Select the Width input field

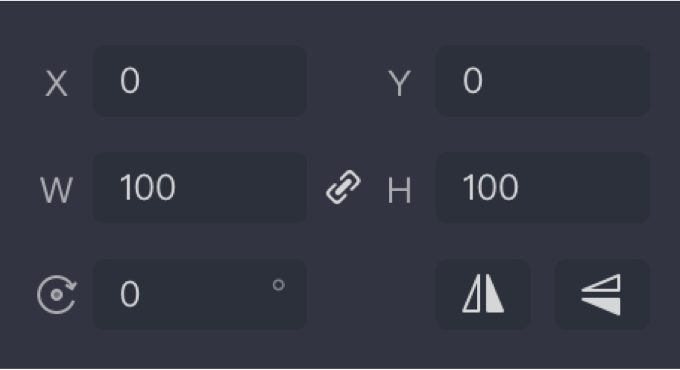[x=200, y=187]
